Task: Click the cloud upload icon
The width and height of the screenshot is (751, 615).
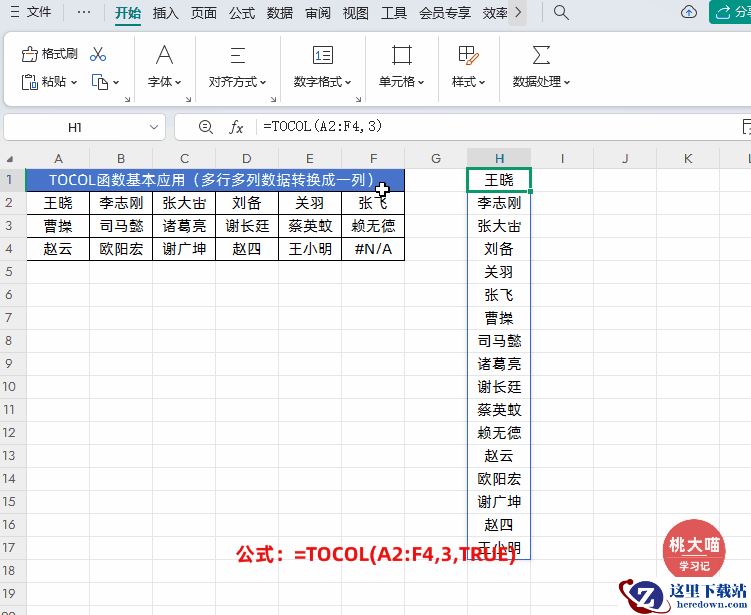Action: [689, 13]
